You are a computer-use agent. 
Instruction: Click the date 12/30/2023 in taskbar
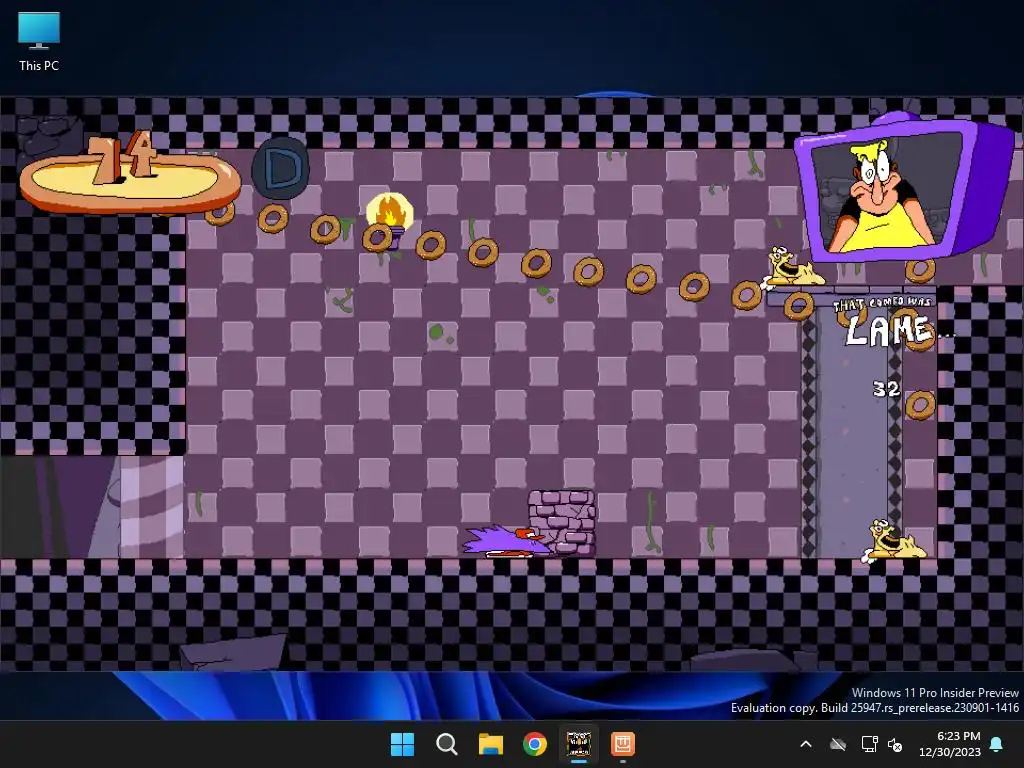(x=950, y=752)
